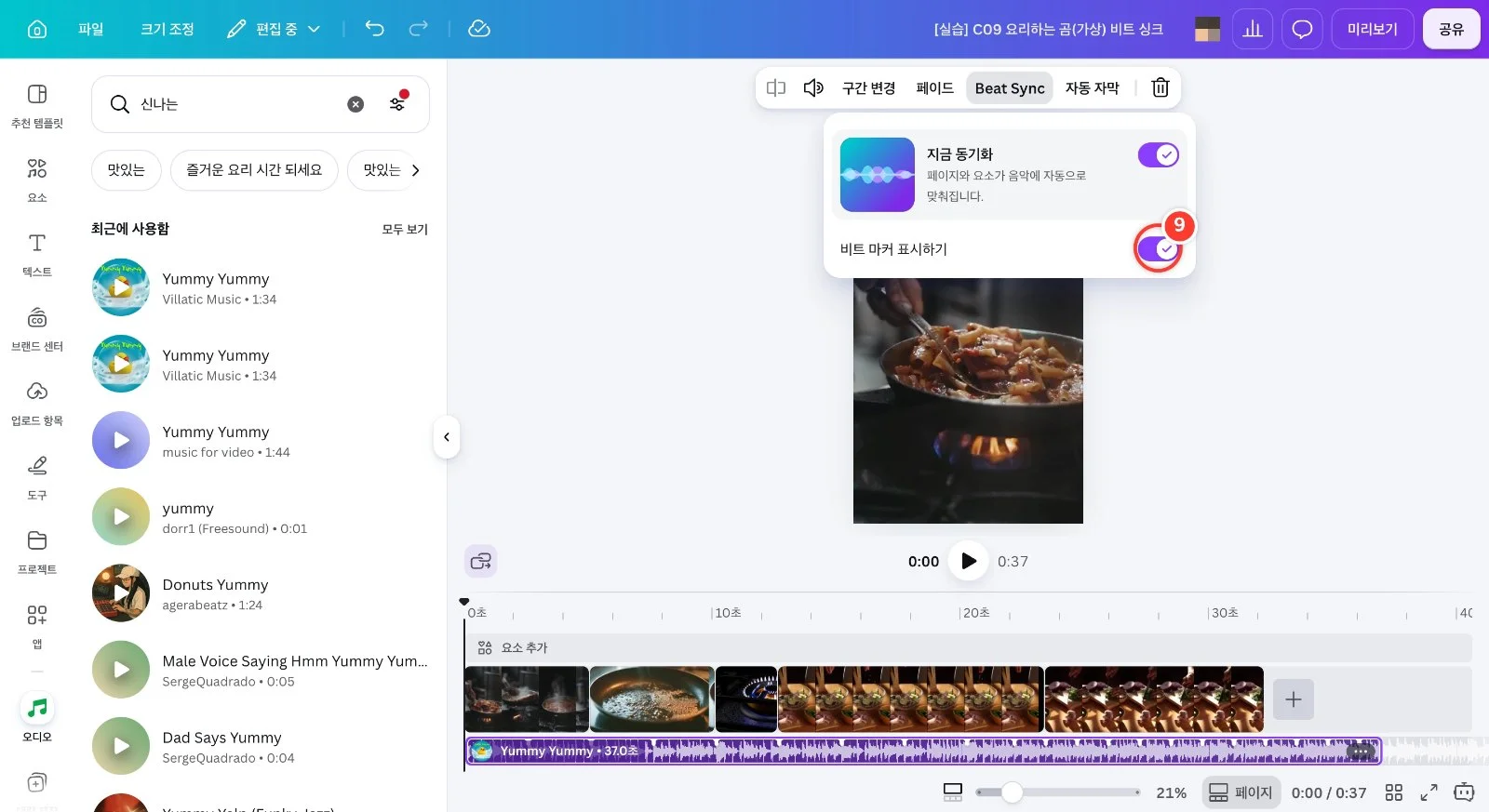Open the 크기 조정 menu

[168, 29]
